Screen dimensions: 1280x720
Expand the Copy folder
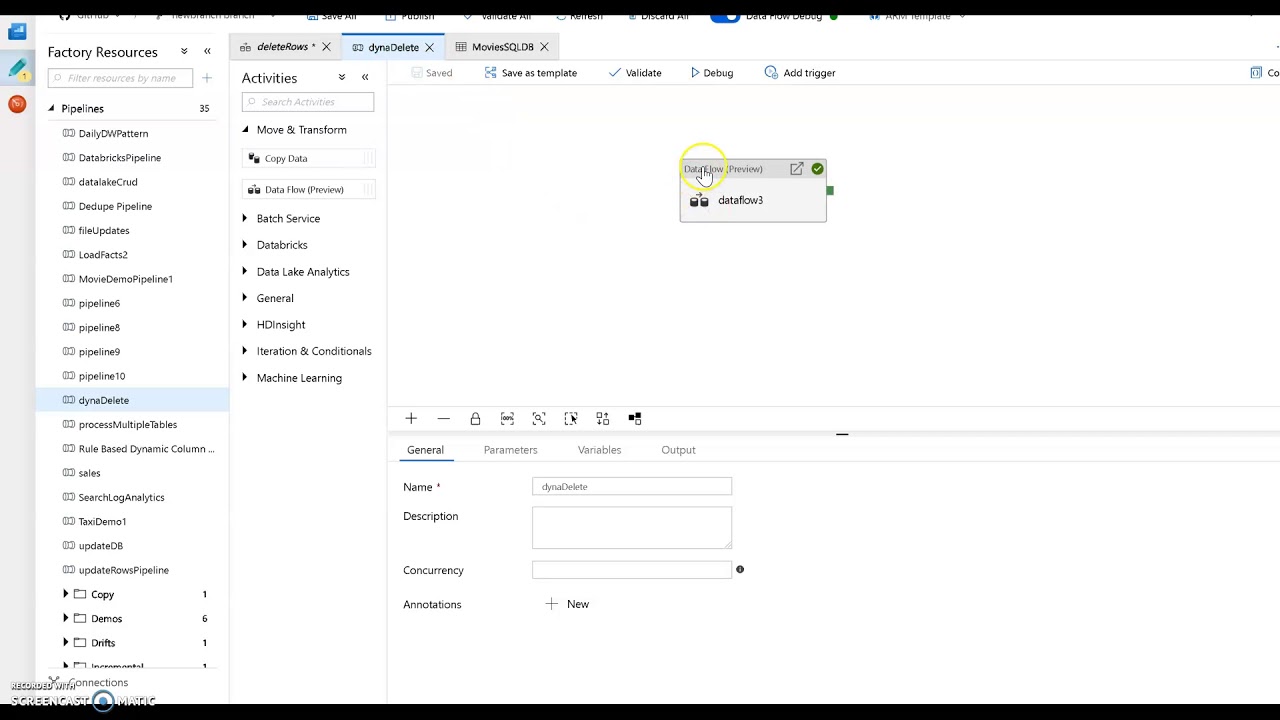[x=66, y=594]
